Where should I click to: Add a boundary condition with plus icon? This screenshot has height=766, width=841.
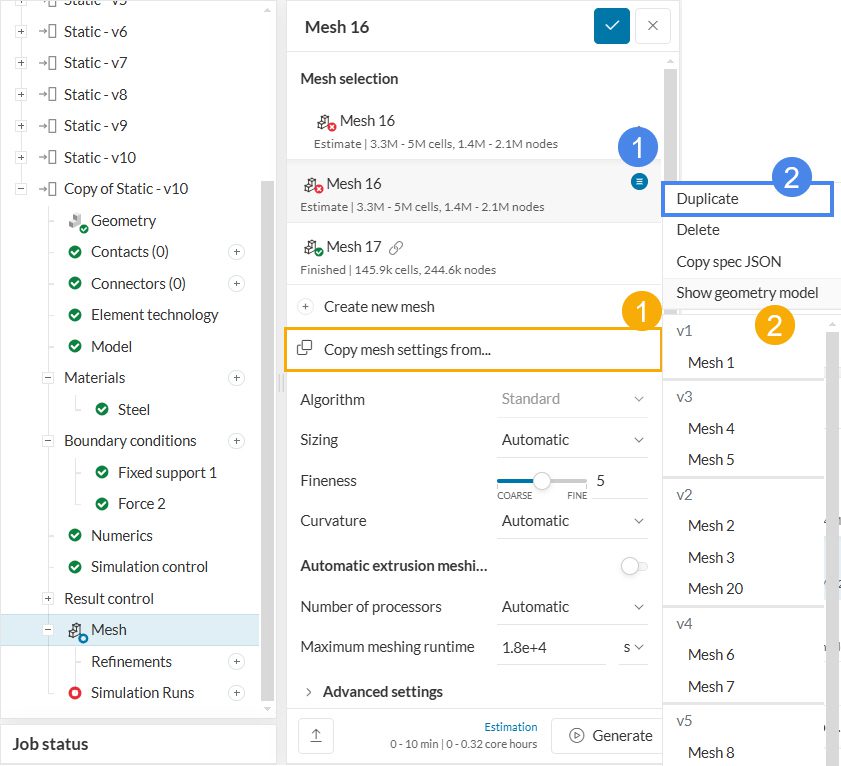click(x=237, y=441)
